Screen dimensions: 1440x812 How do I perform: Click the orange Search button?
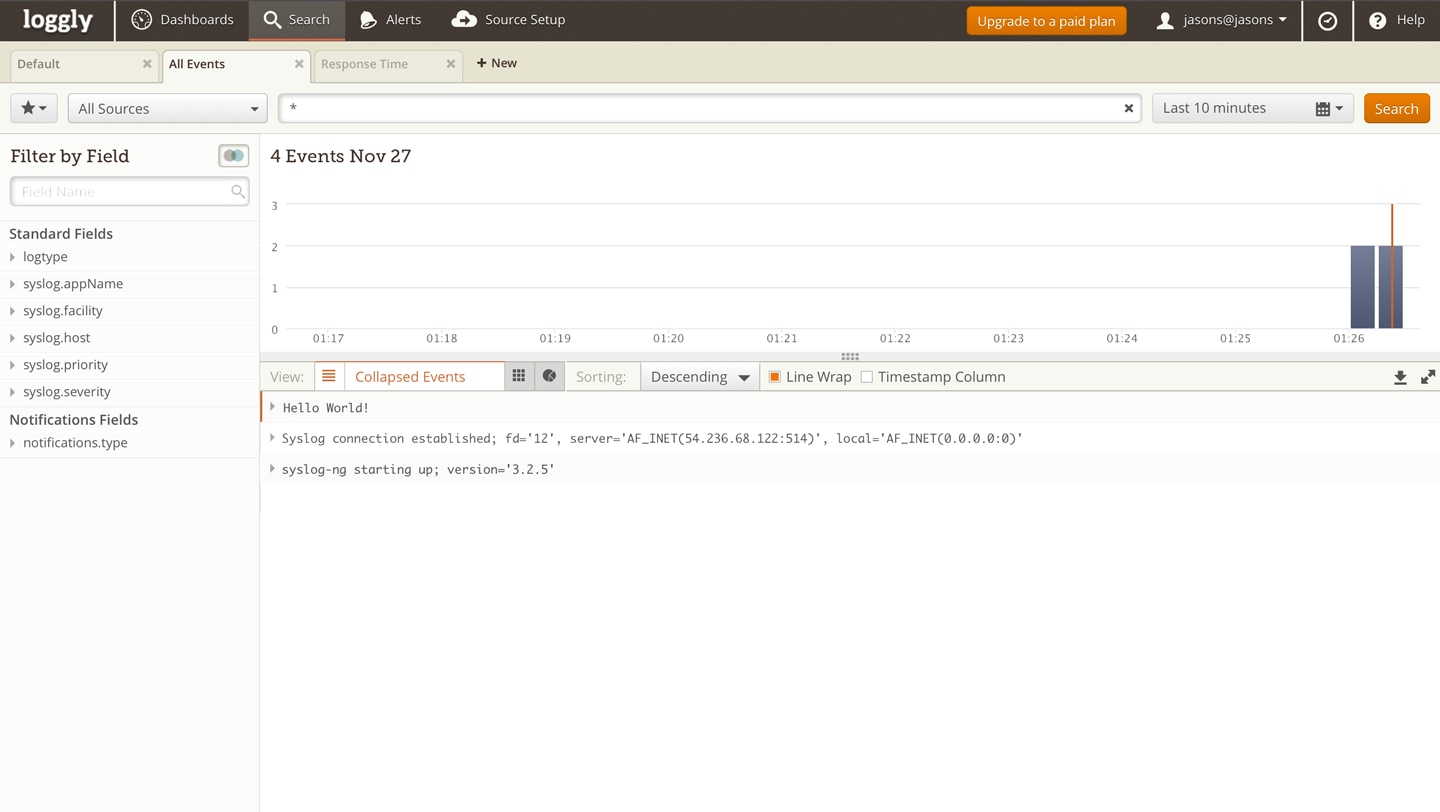[x=1396, y=108]
